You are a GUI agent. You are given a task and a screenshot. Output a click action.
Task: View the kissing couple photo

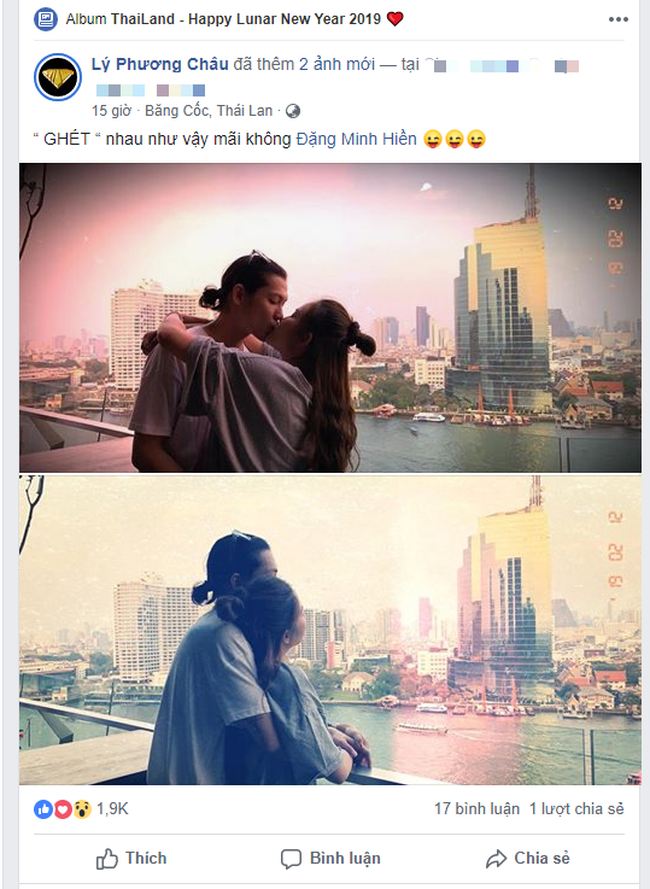click(330, 318)
